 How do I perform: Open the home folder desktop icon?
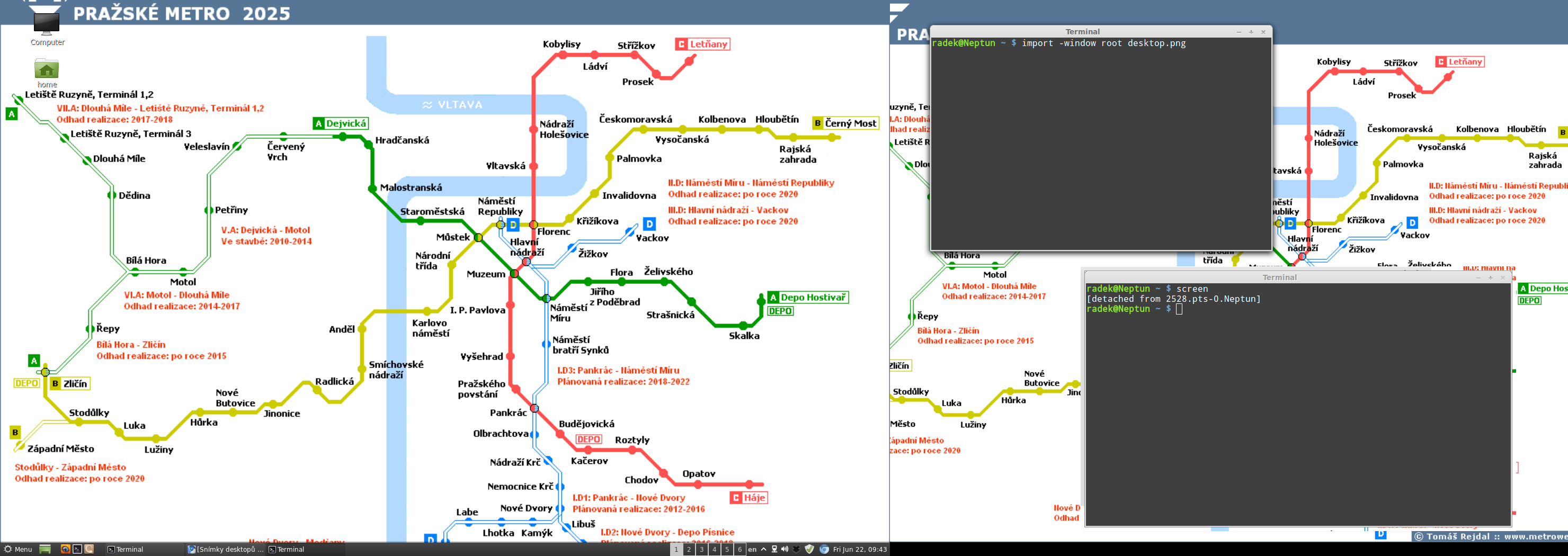point(47,73)
